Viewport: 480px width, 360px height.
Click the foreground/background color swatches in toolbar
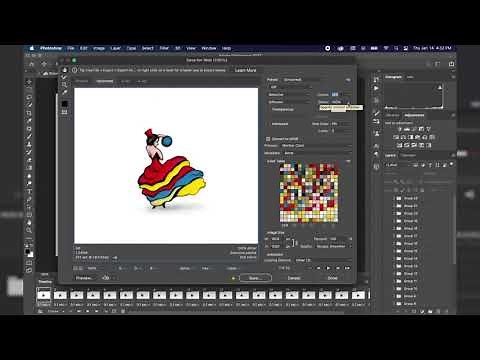[x=29, y=252]
